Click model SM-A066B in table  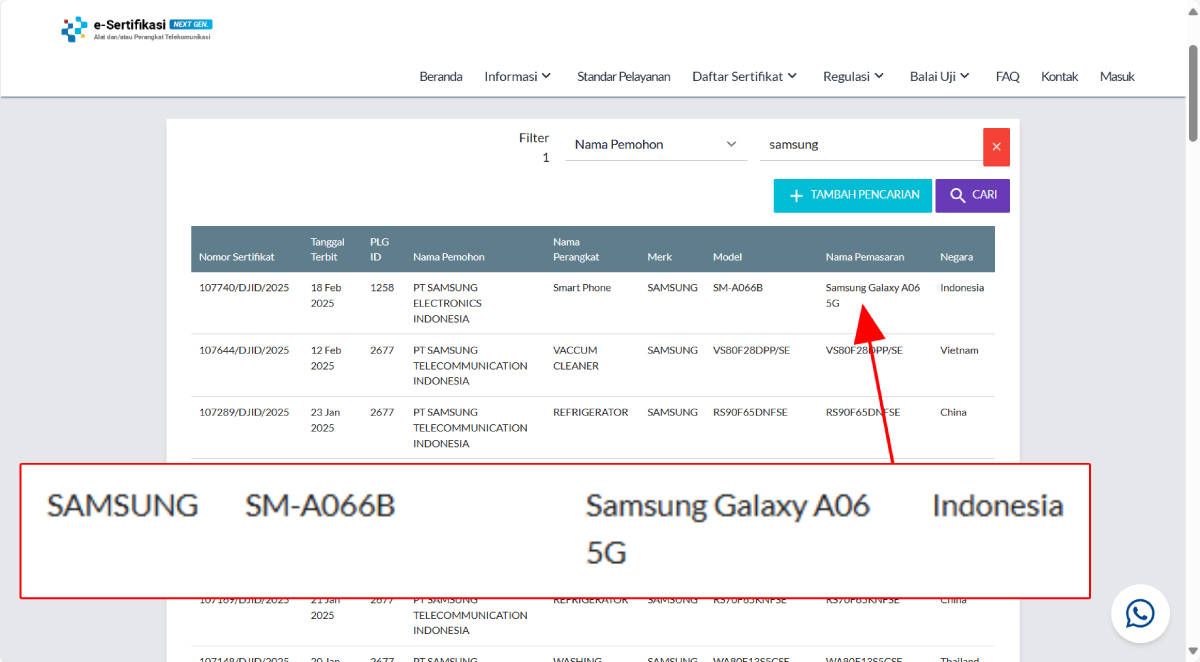click(738, 288)
